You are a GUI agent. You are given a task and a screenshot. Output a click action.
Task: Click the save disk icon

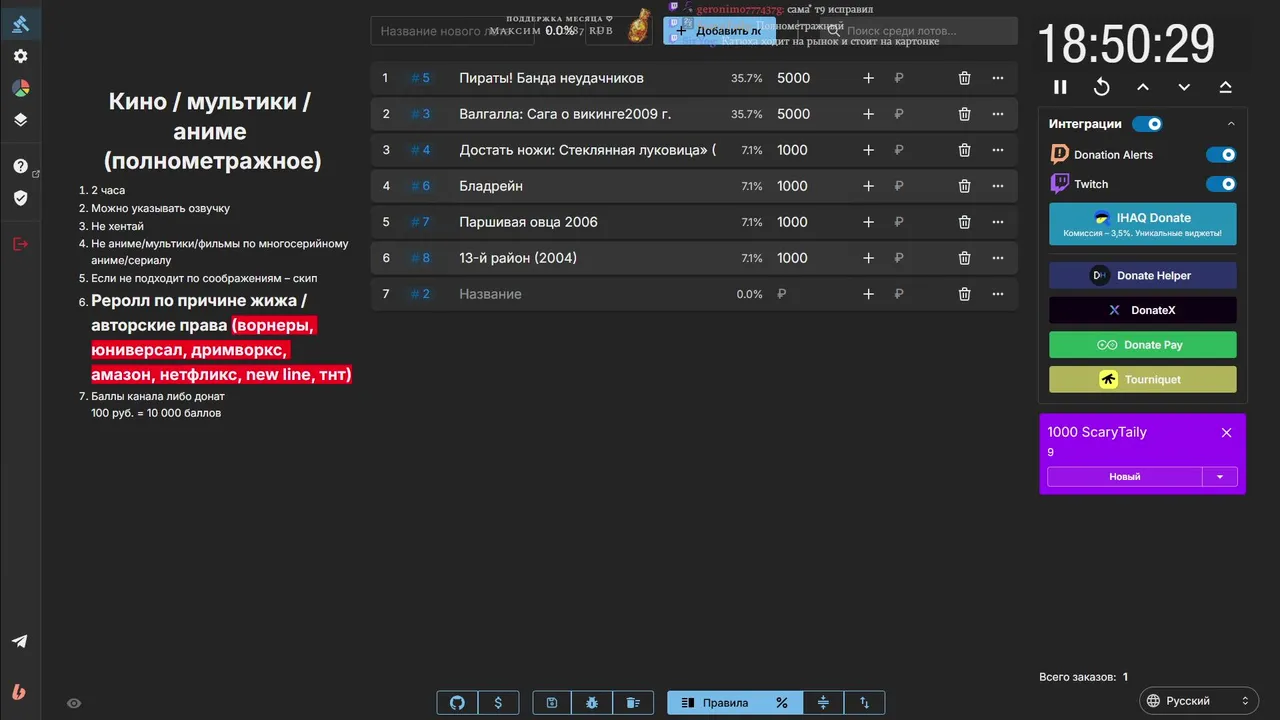click(552, 703)
